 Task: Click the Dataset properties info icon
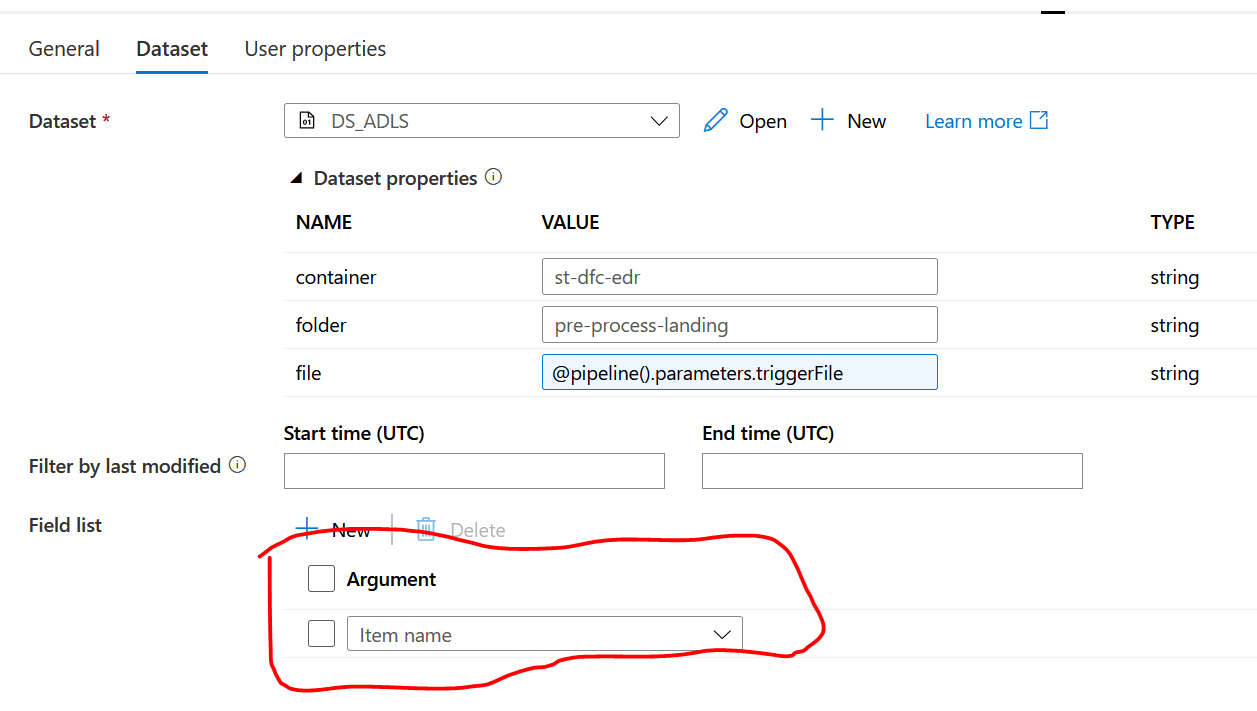(x=493, y=178)
